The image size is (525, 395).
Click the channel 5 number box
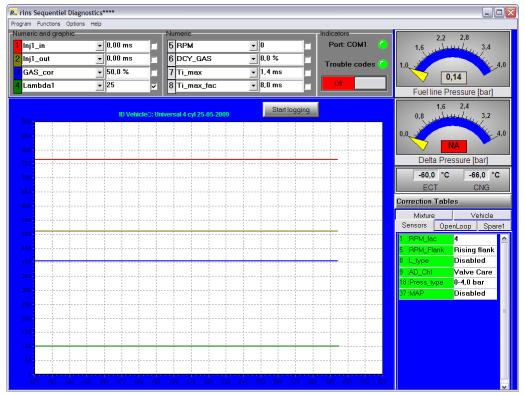tap(171, 46)
